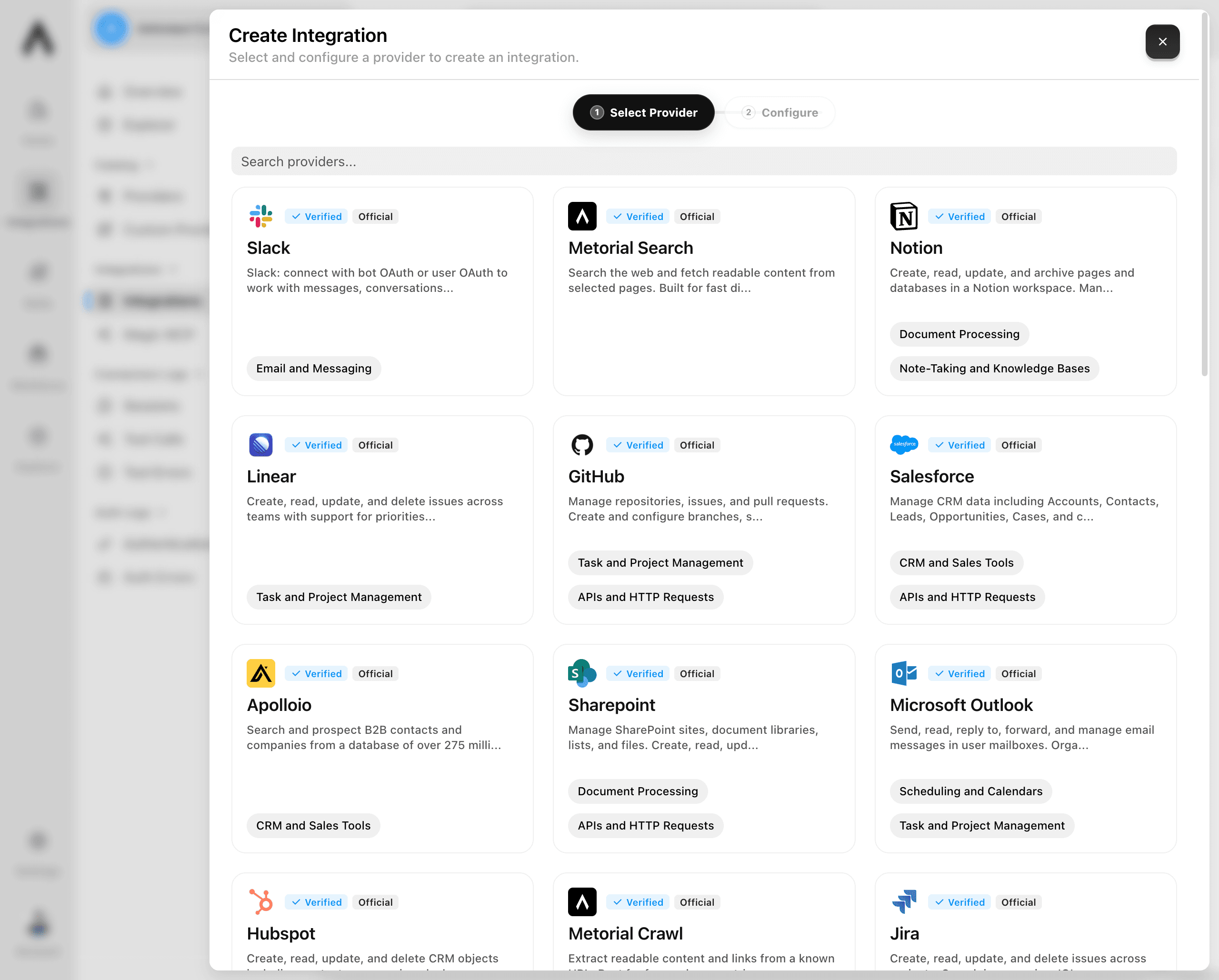
Task: Click Notion's Document Processing tag
Action: (959, 334)
